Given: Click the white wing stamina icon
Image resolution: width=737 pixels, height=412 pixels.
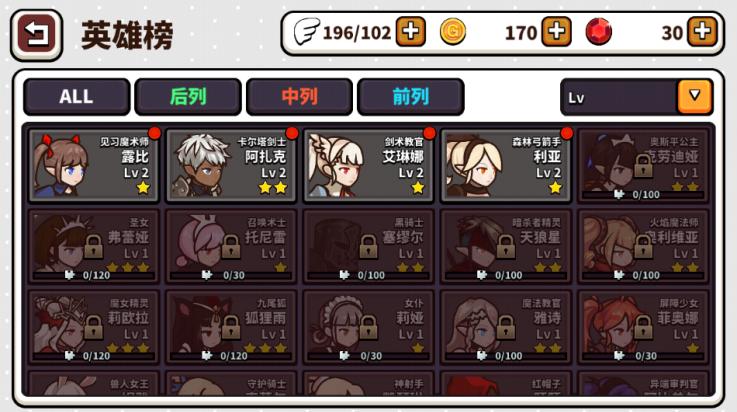Looking at the screenshot, I should click(306, 31).
